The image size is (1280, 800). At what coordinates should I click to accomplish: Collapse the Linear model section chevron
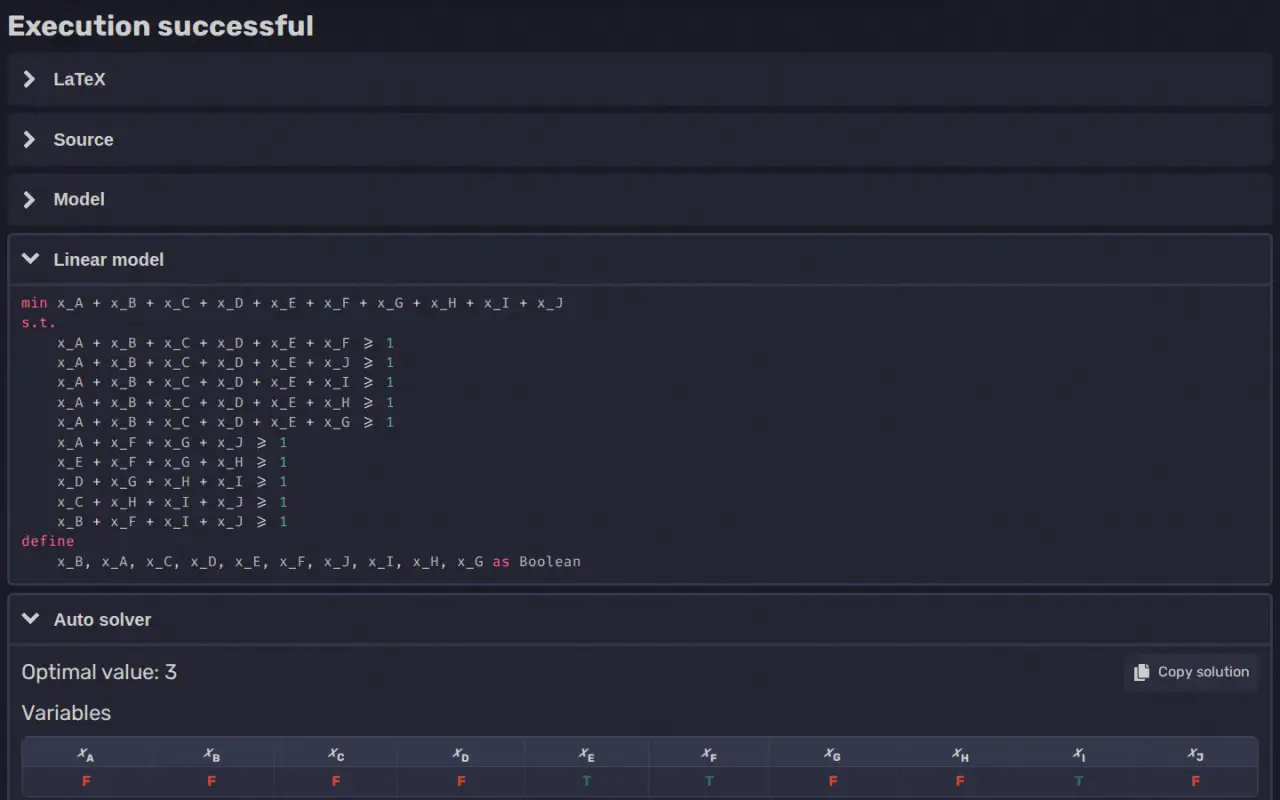[x=30, y=259]
